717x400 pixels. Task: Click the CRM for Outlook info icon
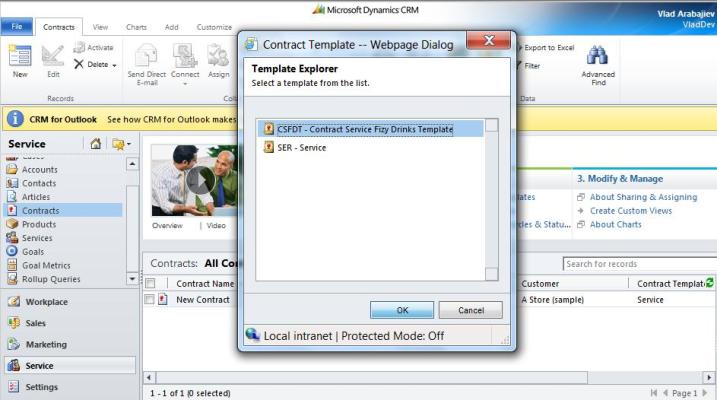coord(15,119)
